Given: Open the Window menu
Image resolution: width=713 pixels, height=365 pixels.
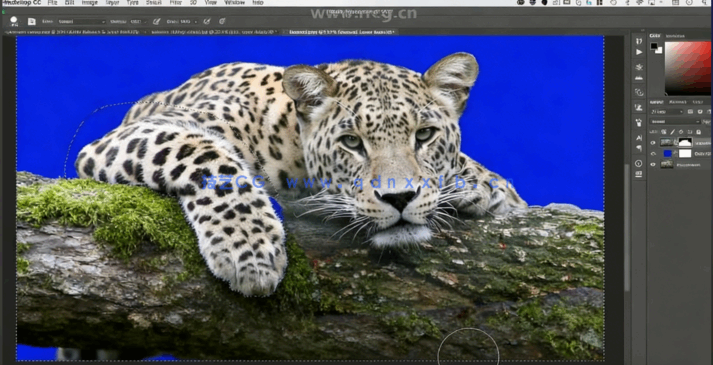Looking at the screenshot, I should 235,2.
